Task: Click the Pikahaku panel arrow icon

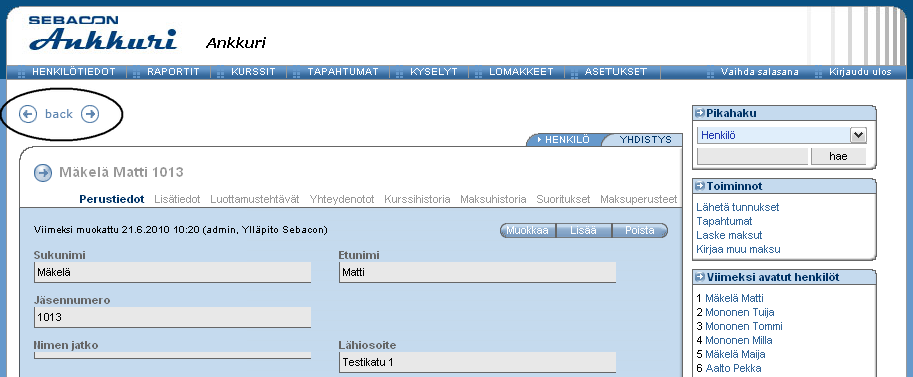Action: pyautogui.click(x=700, y=113)
